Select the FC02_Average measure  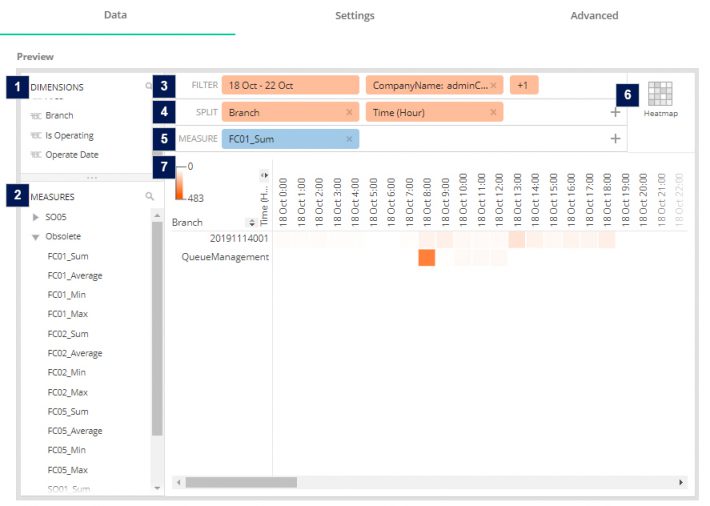[75, 353]
